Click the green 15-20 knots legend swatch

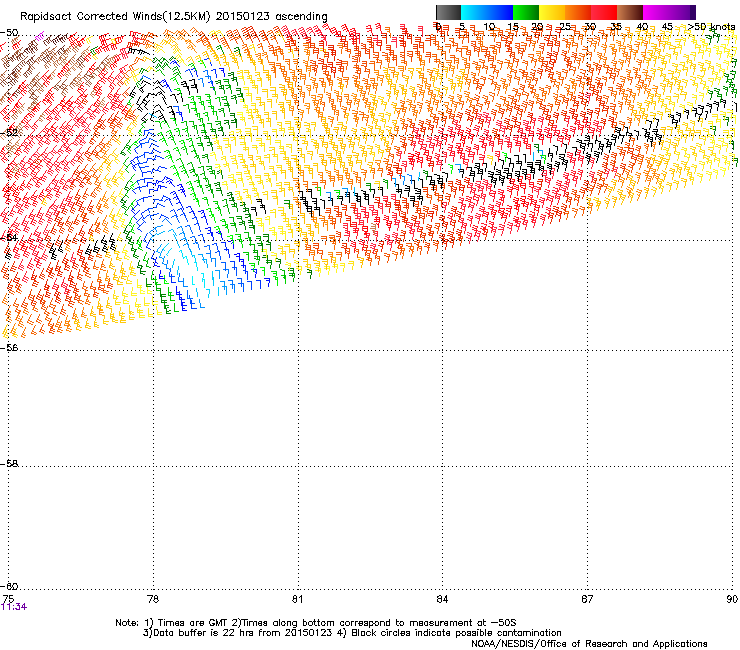(526, 12)
